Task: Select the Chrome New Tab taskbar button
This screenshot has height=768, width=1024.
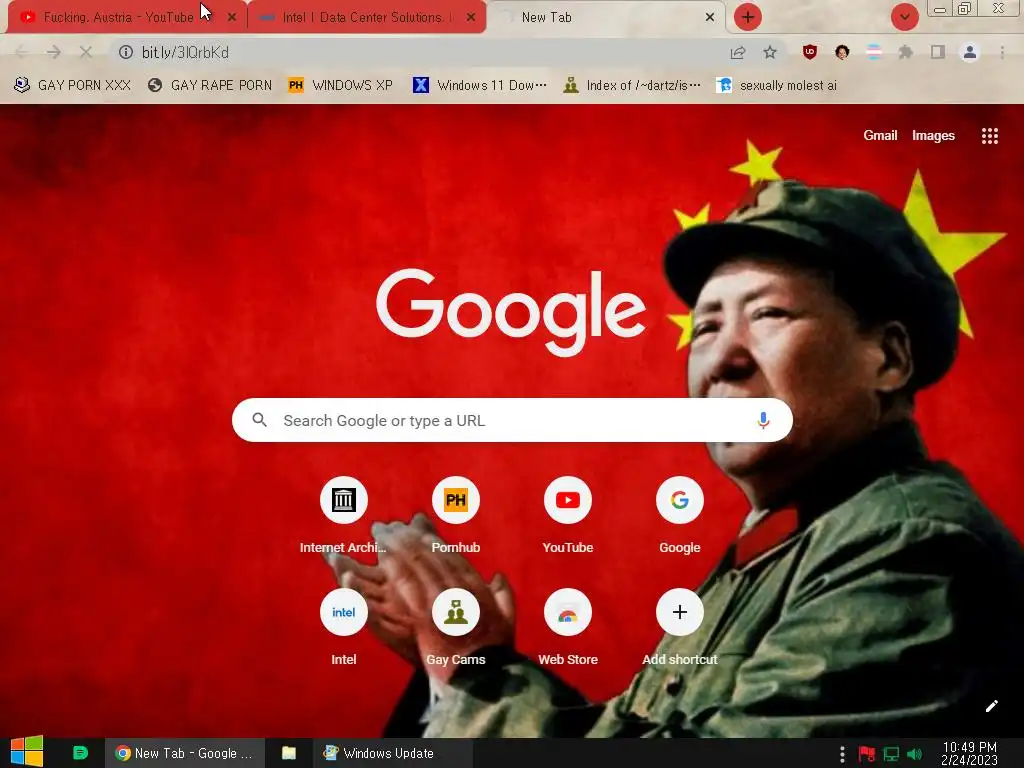Action: tap(184, 753)
